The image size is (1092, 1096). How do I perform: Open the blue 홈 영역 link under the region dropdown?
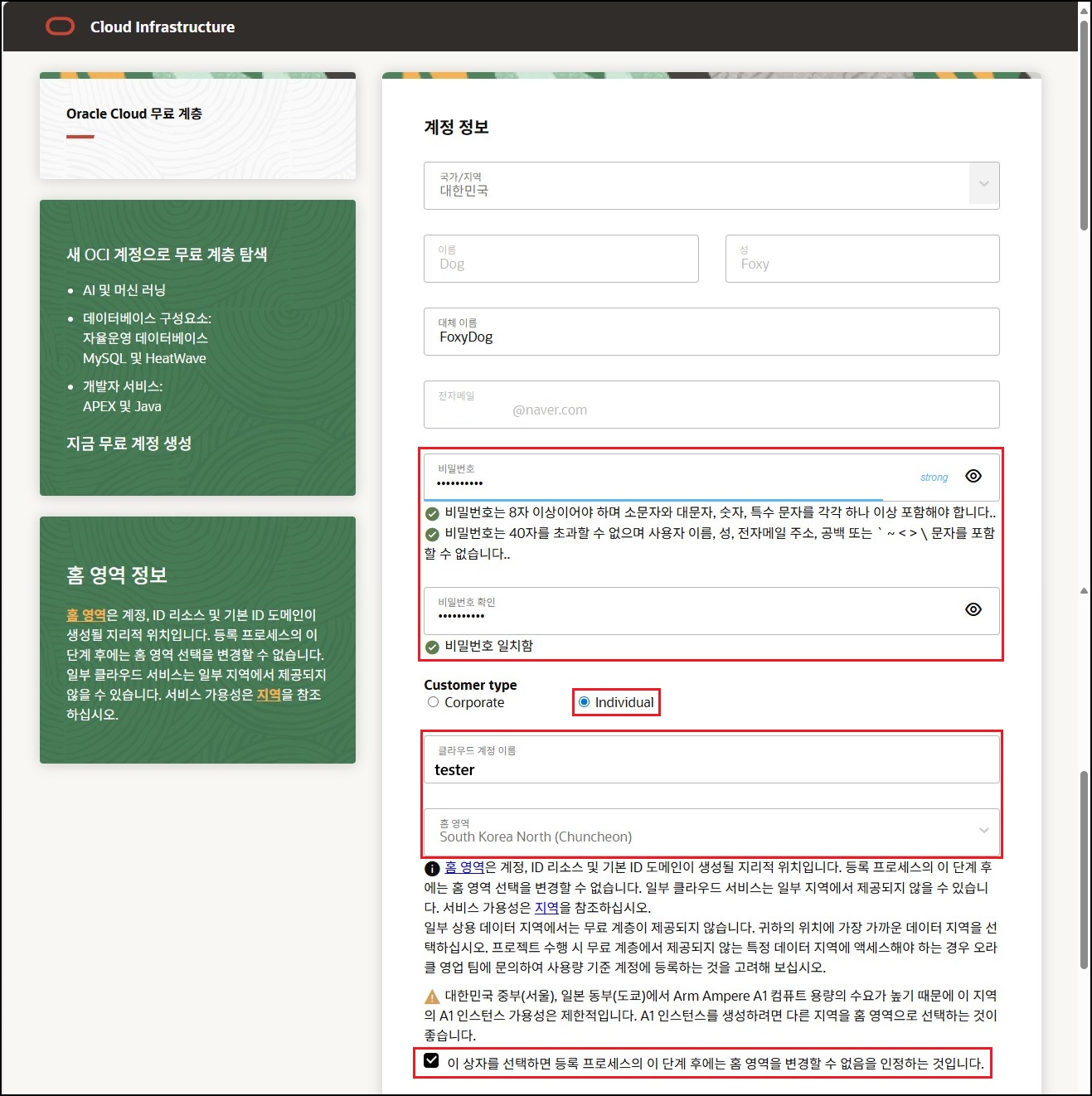pos(464,867)
